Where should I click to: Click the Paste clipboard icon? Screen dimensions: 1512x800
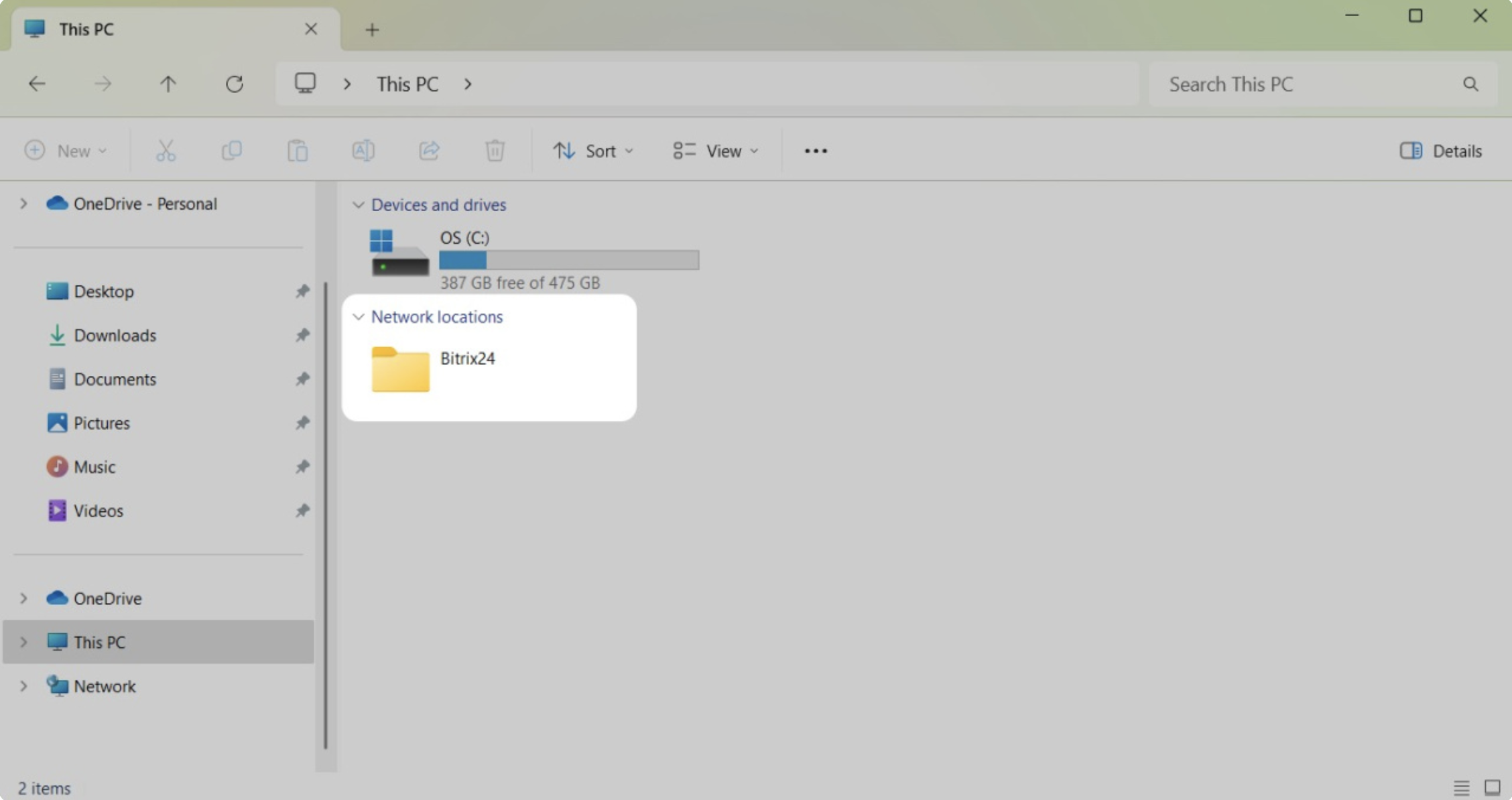(x=297, y=150)
